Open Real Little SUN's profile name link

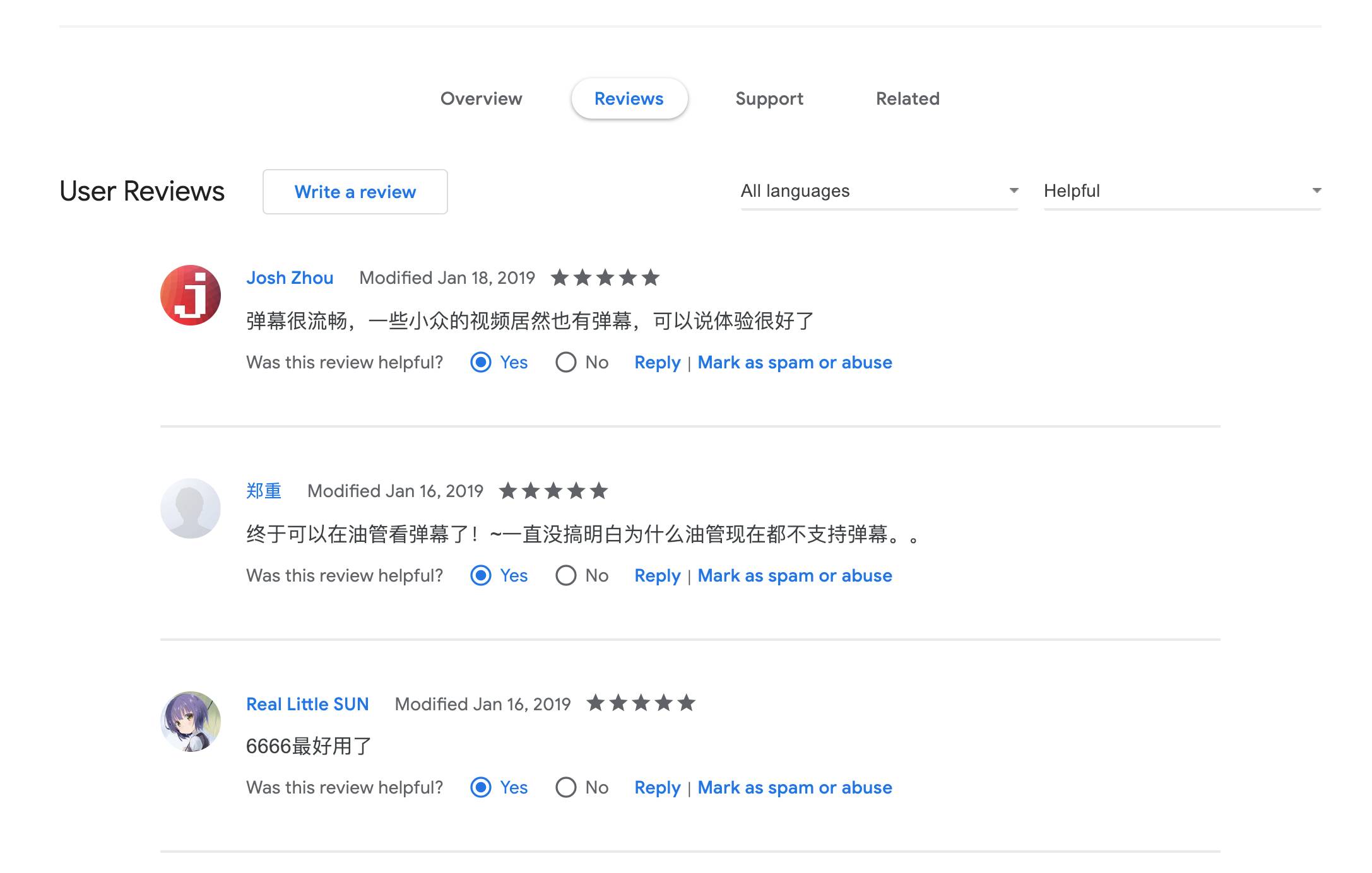tap(307, 704)
